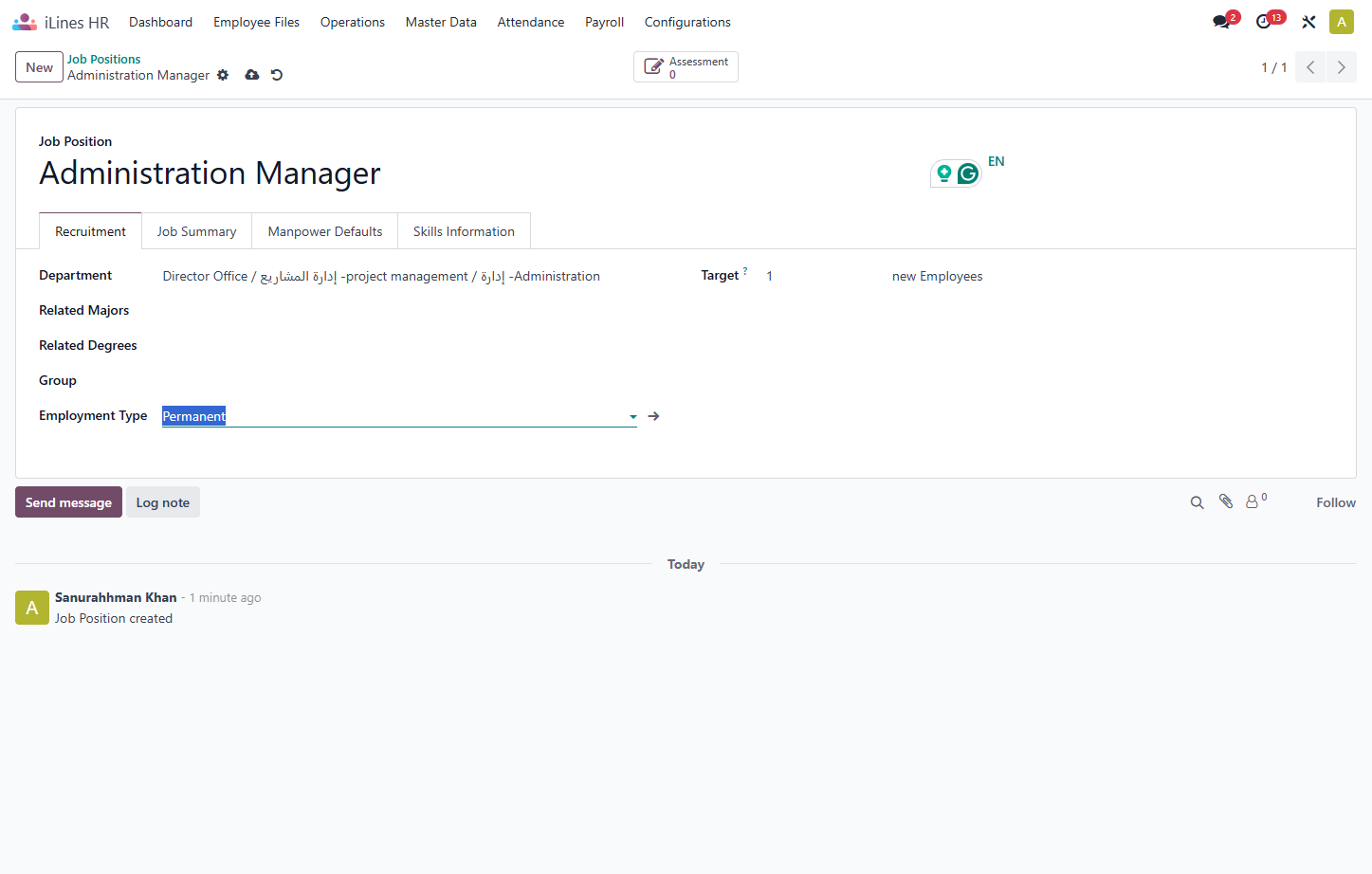
Task: Switch to the Job Summary tab
Action: [x=196, y=231]
